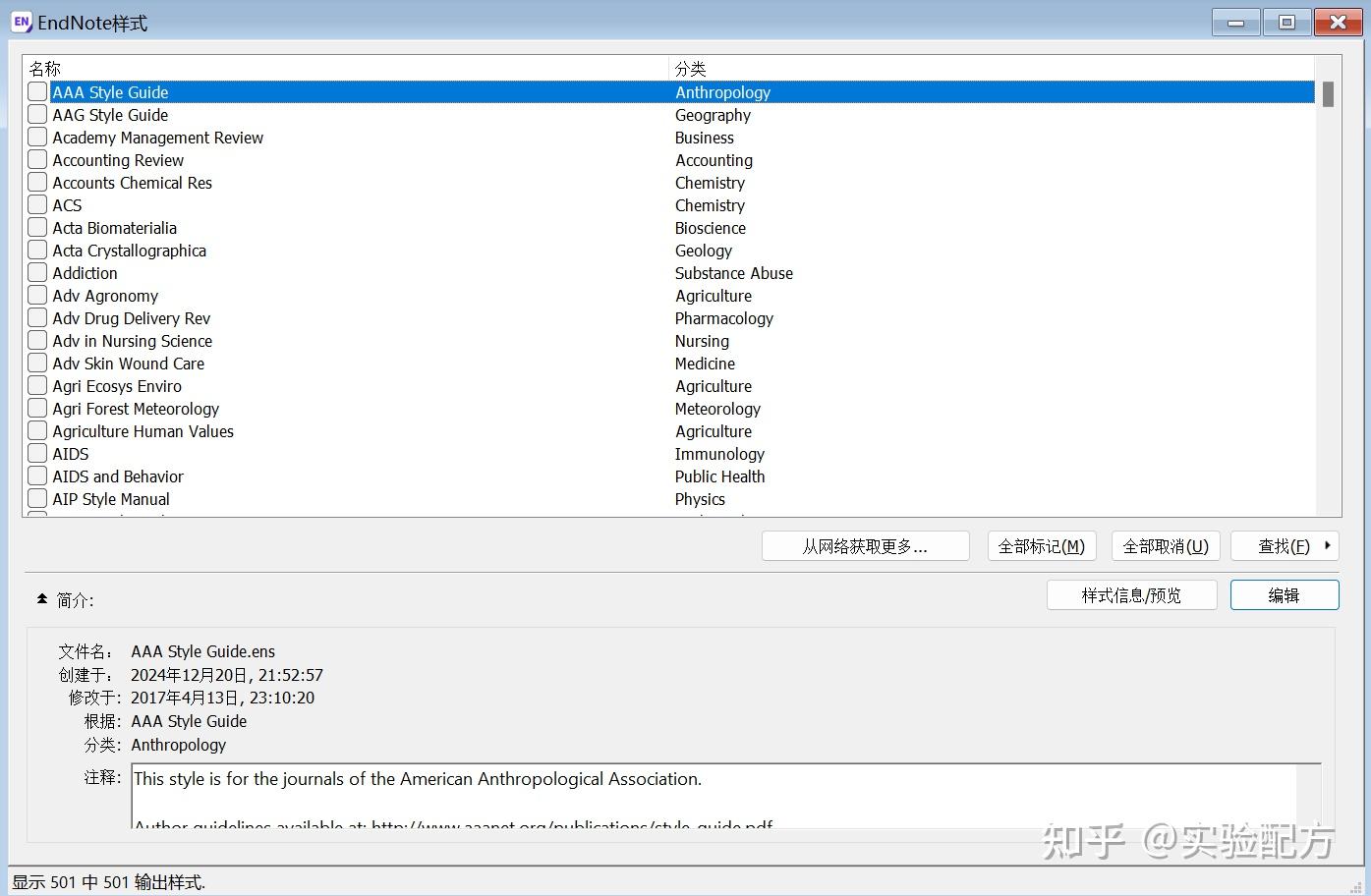The height and width of the screenshot is (896, 1371).
Task: Select the Accounting Review style row
Action: pyautogui.click(x=295, y=159)
